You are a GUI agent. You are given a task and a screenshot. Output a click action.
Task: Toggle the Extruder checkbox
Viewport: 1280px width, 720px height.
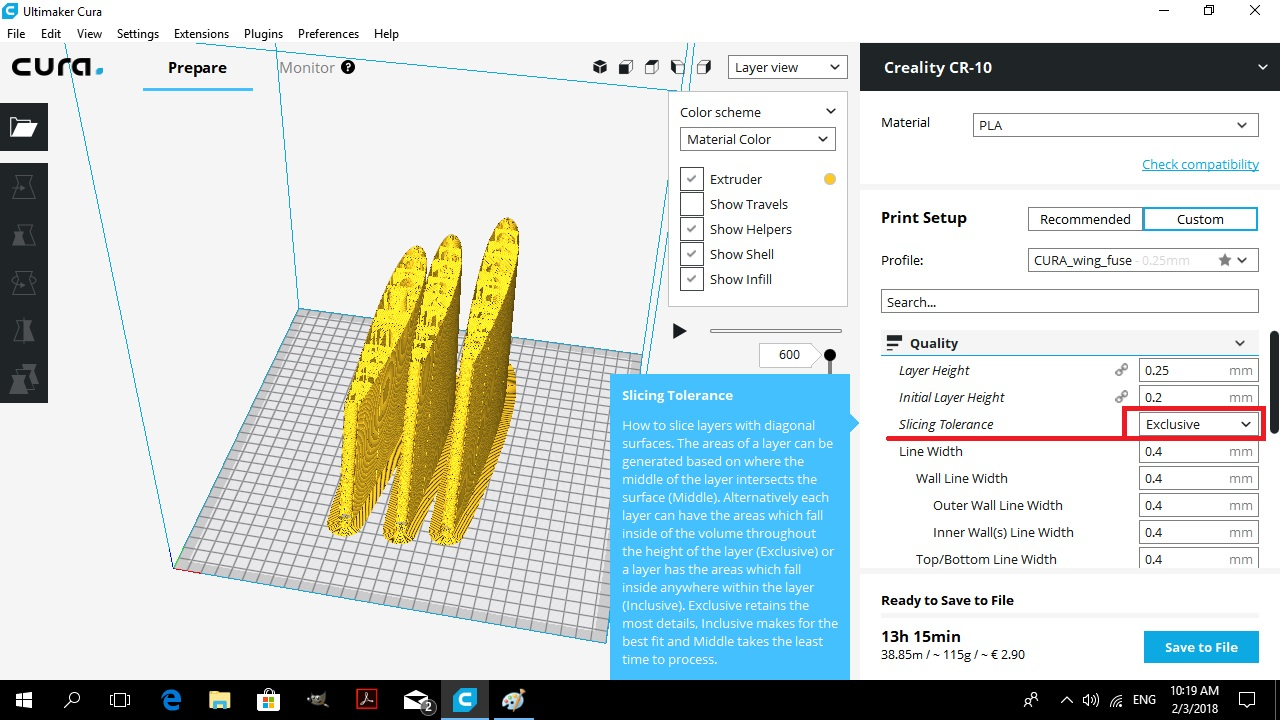click(x=692, y=179)
